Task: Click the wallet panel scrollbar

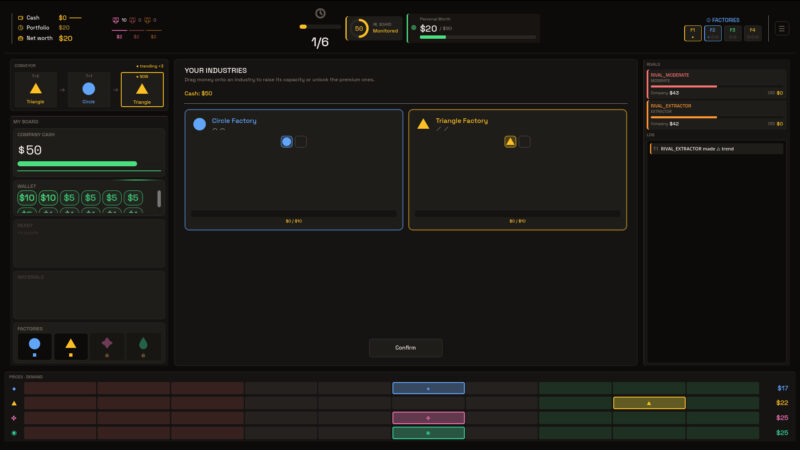Action: coord(159,198)
